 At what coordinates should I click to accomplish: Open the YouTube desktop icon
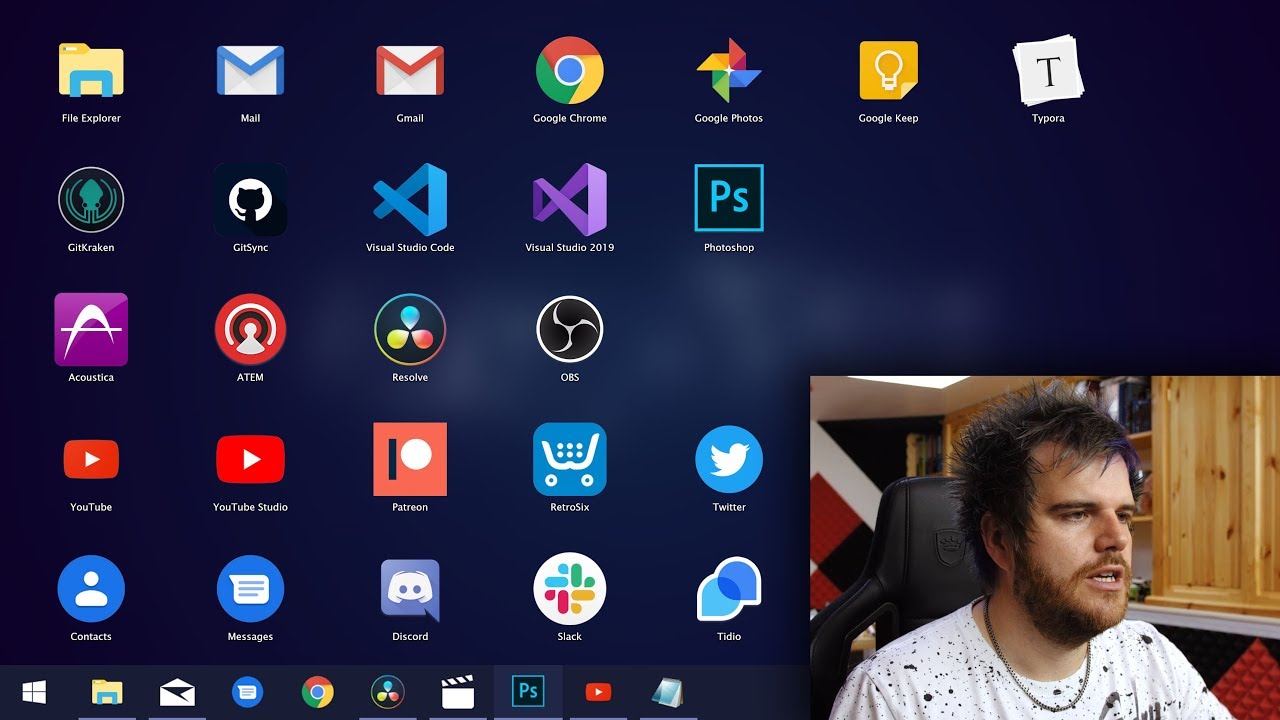point(91,460)
